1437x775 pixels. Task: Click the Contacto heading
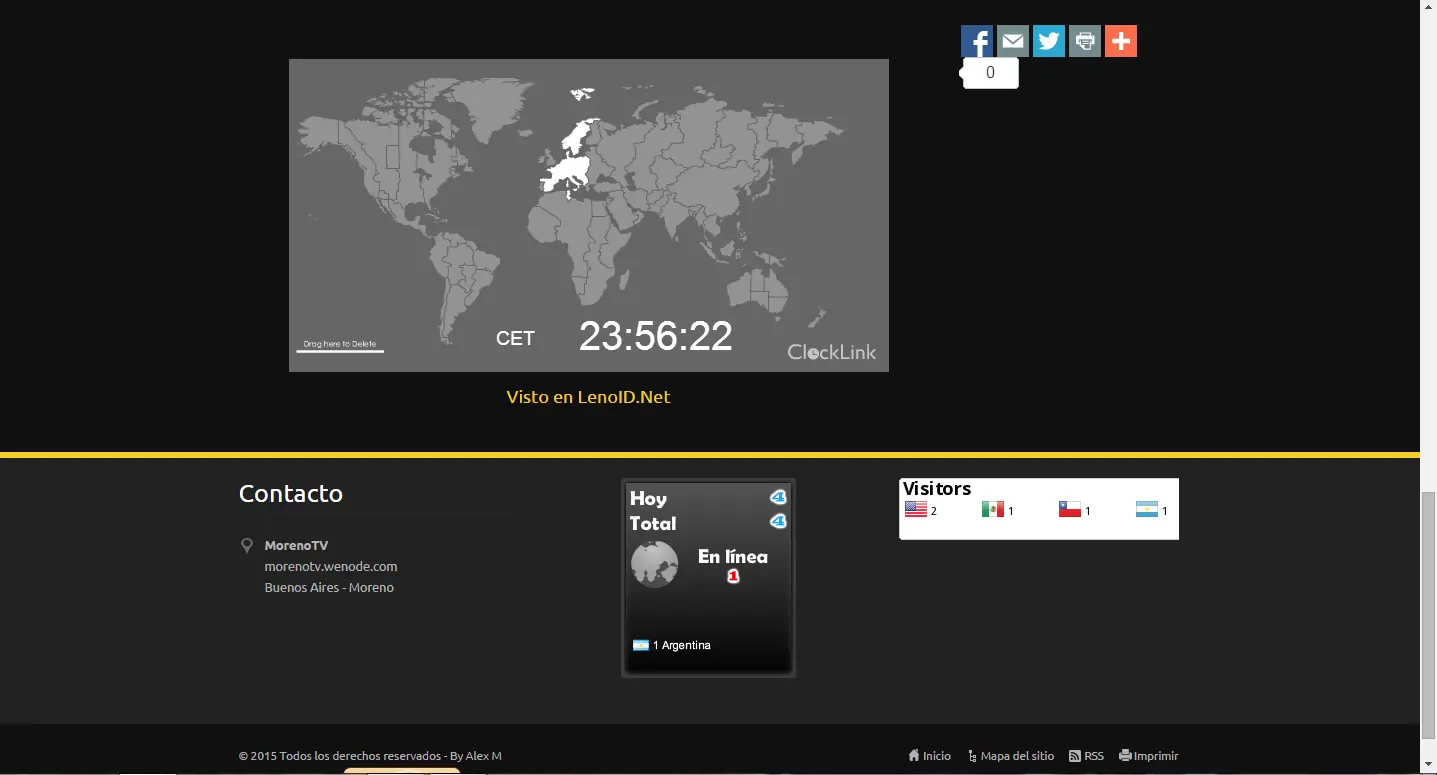click(x=291, y=493)
